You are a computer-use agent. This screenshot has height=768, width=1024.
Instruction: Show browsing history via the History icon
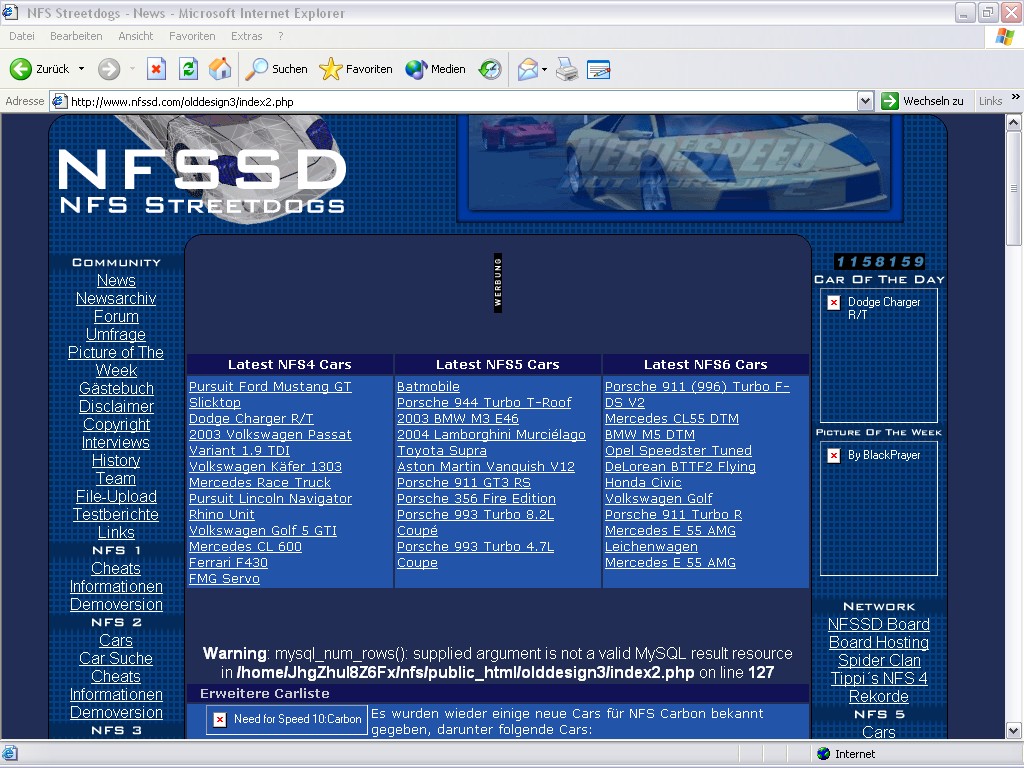(x=490, y=69)
